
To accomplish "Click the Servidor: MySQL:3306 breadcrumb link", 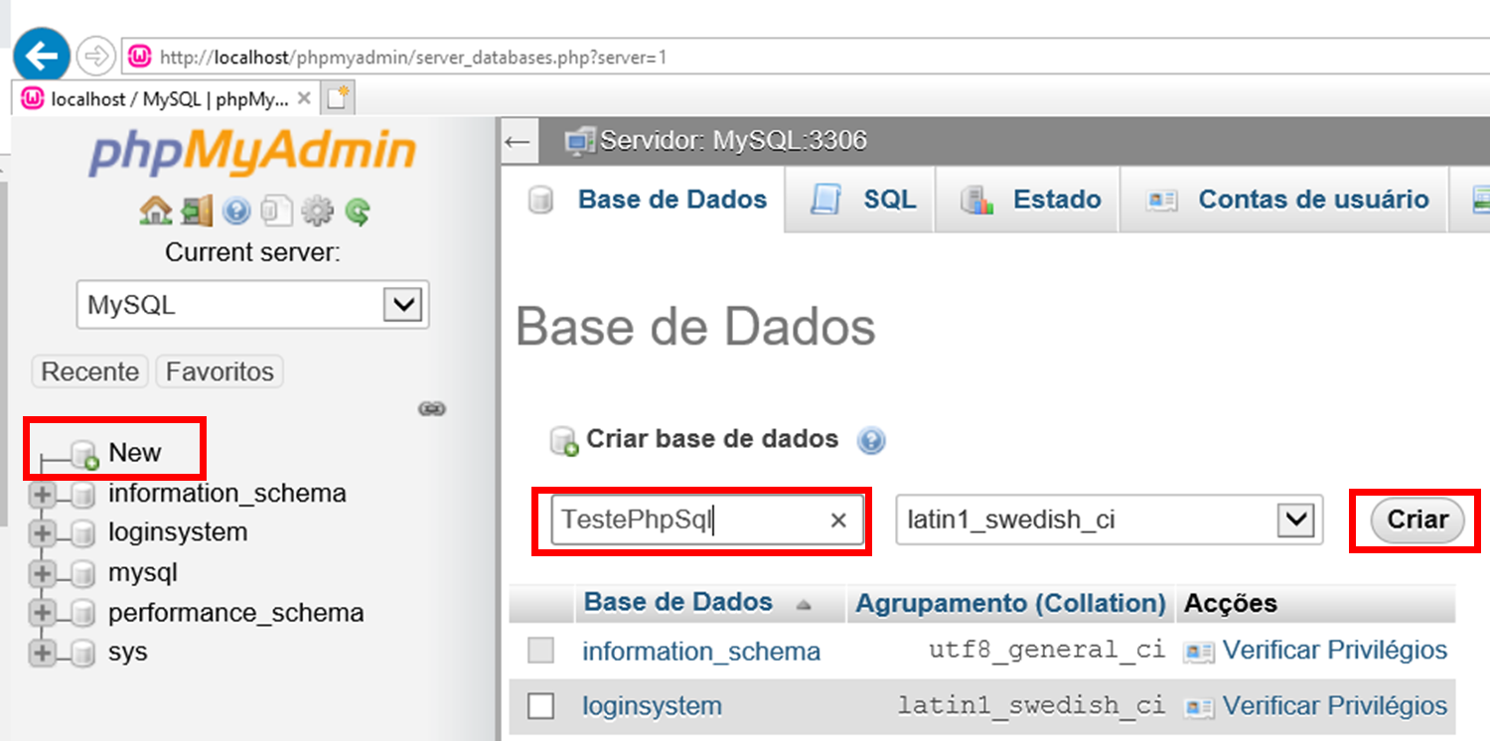I will (x=734, y=141).
